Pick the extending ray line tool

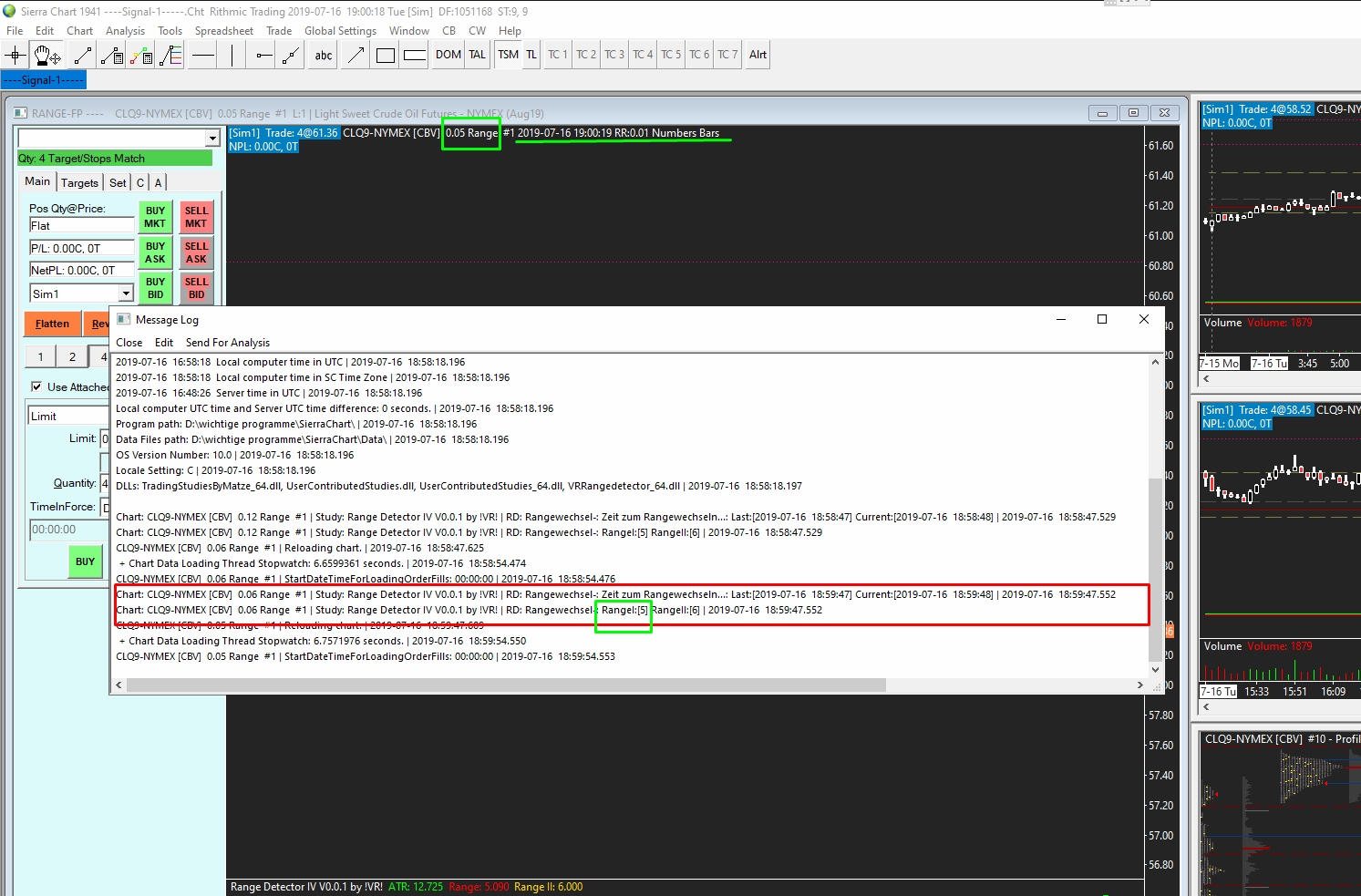click(x=291, y=56)
